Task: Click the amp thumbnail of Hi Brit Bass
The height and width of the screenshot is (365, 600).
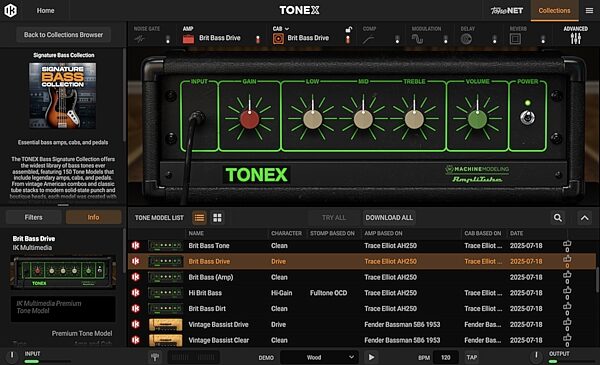Action: 165,293
